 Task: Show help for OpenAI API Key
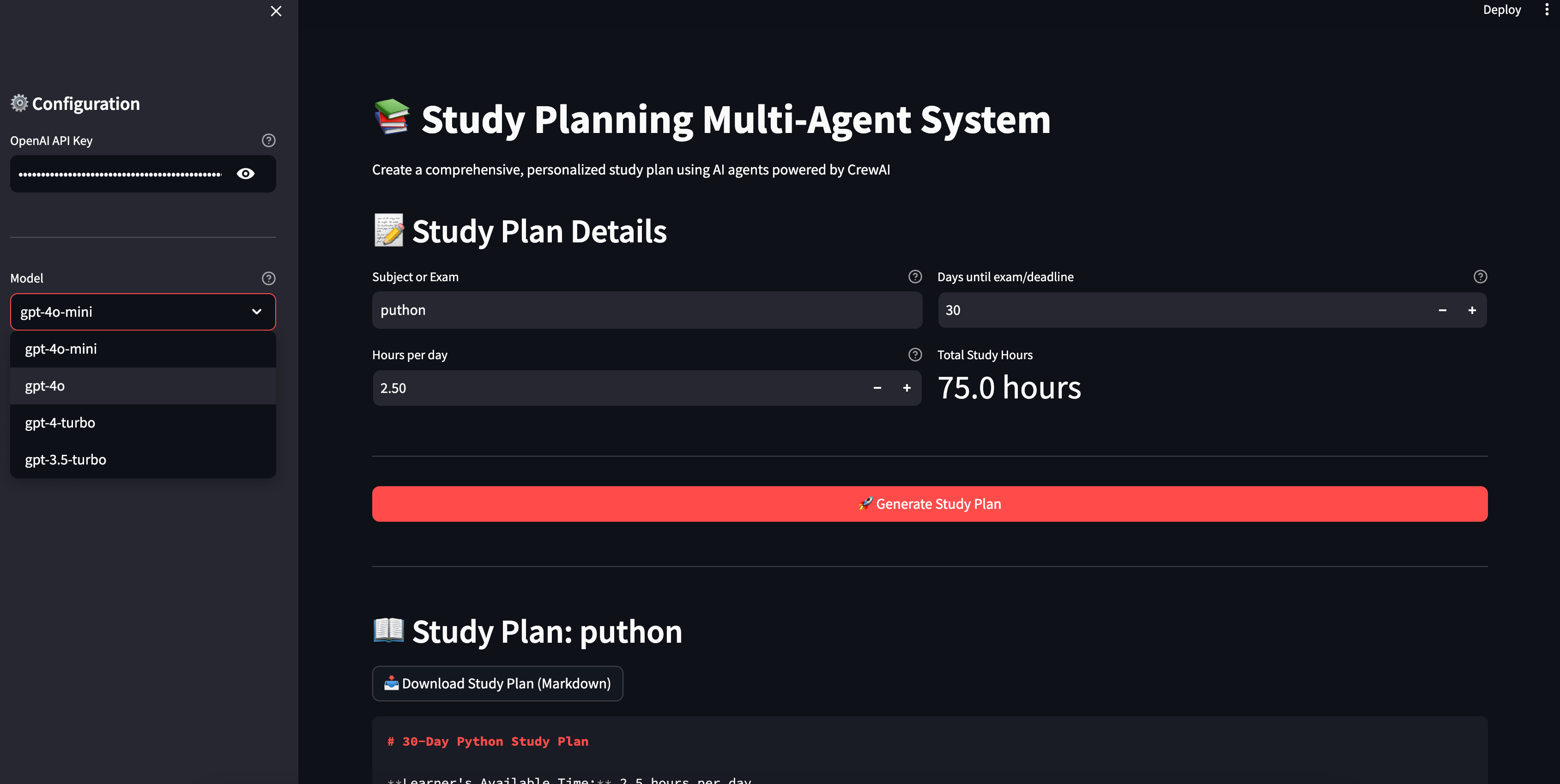pos(268,140)
